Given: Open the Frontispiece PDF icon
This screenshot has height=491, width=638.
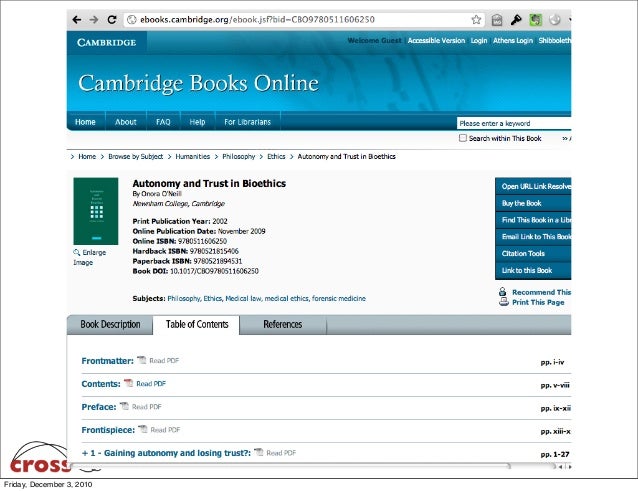Looking at the screenshot, I should (x=143, y=429).
